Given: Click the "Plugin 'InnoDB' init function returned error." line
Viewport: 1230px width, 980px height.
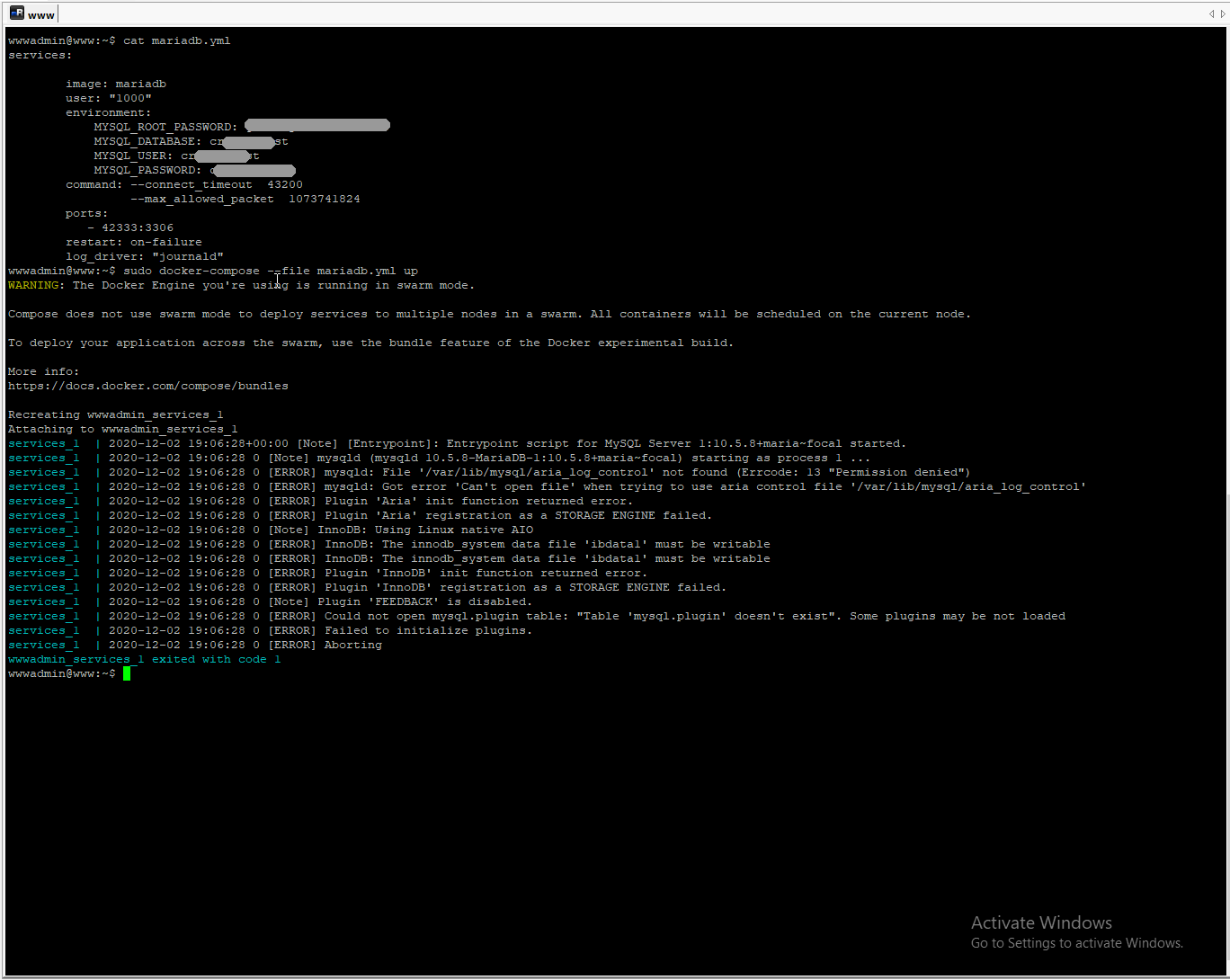Looking at the screenshot, I should 328,573.
